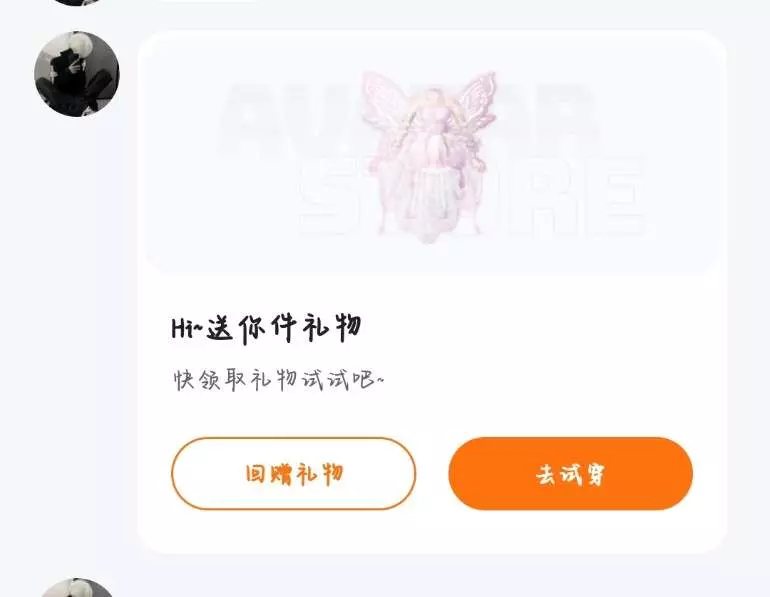The width and height of the screenshot is (770, 597).
Task: Tap the orange 去试穿 button
Action: coord(571,474)
